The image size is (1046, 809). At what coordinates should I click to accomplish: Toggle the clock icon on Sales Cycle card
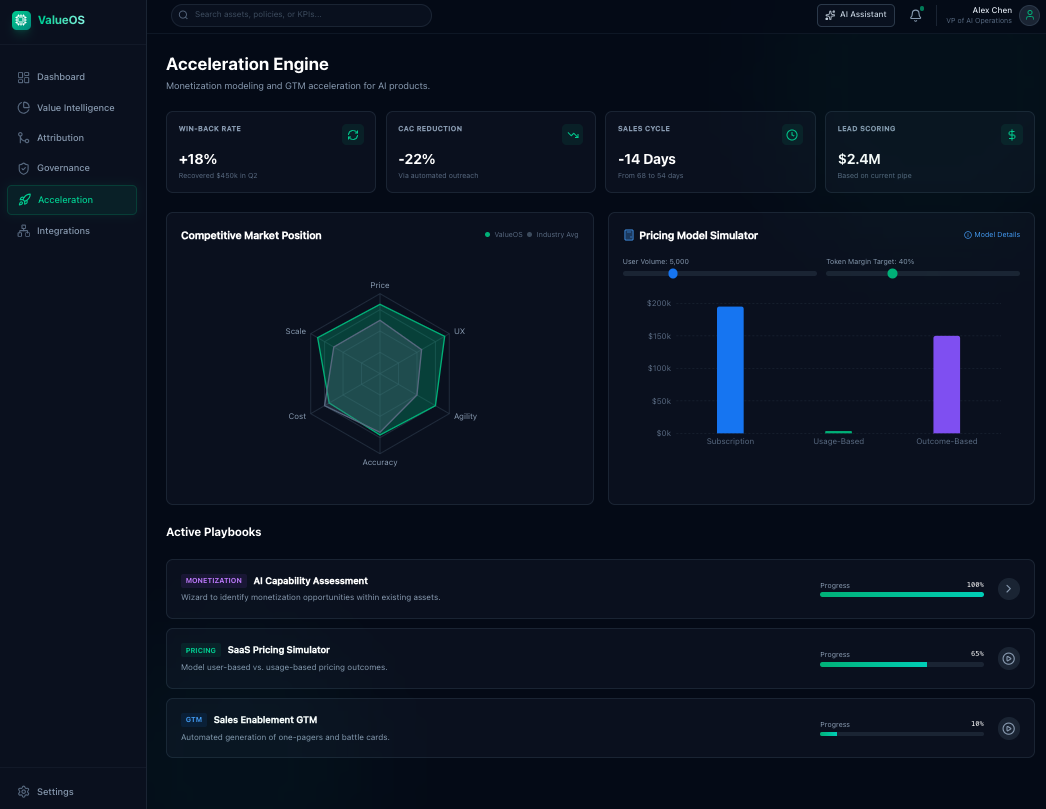coord(792,134)
